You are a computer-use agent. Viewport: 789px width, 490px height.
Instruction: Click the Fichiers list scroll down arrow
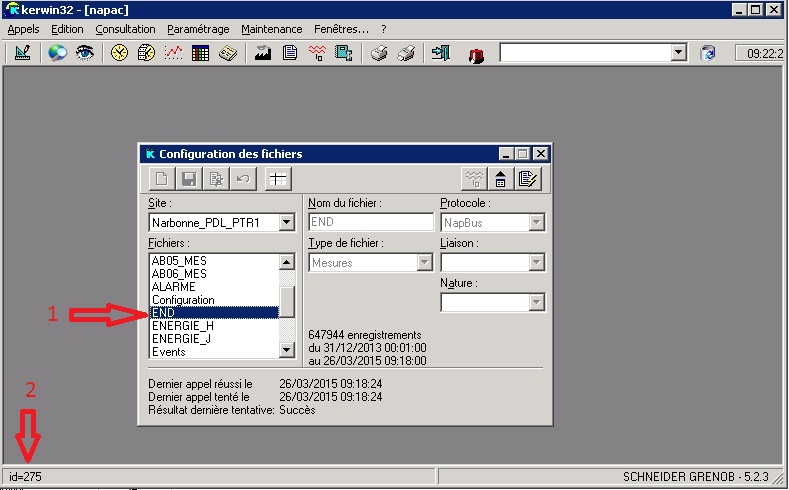(287, 350)
